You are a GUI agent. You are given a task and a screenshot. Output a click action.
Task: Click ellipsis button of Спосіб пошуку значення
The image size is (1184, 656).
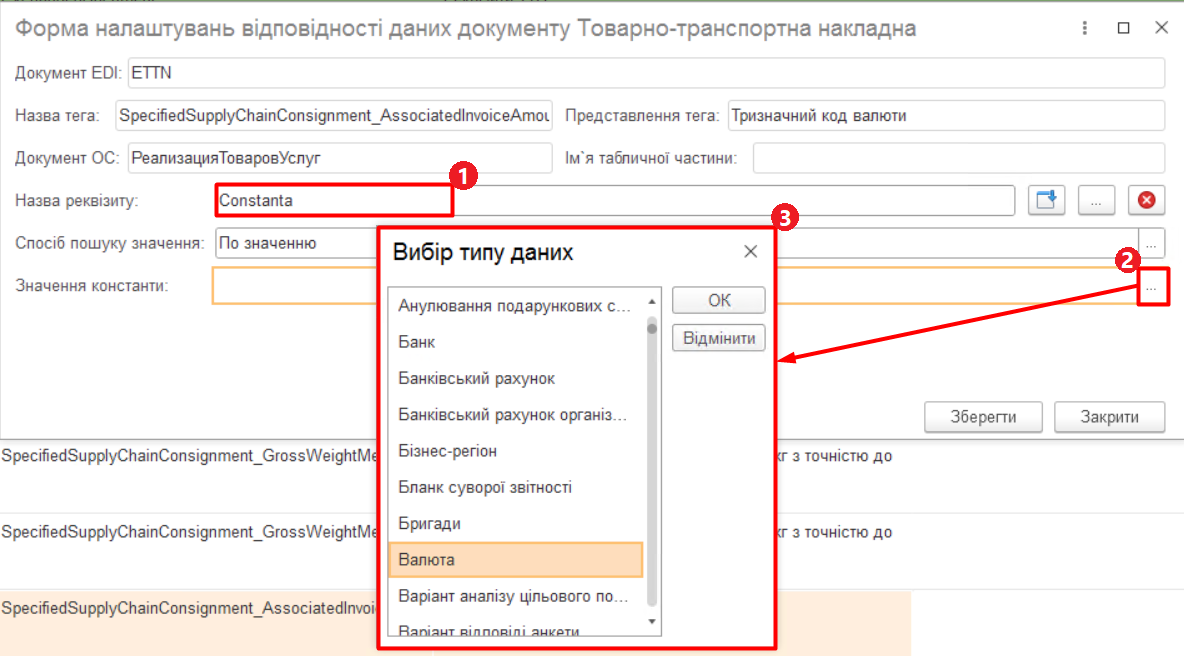coord(1153,243)
